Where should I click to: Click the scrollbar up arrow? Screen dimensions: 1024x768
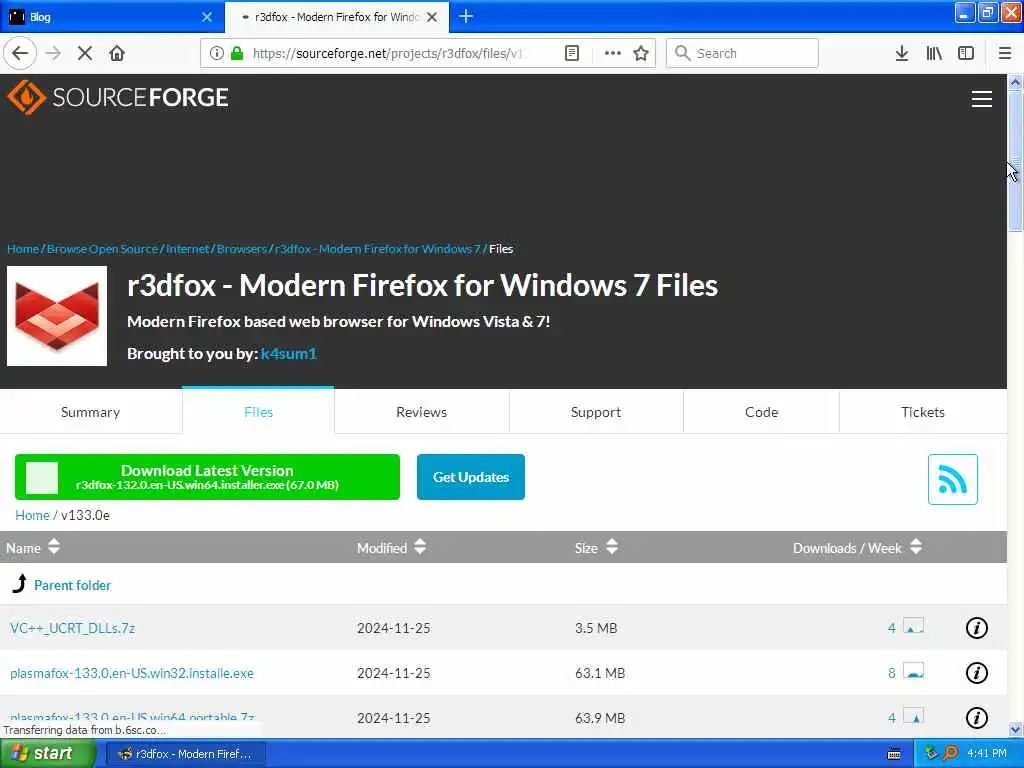1015,82
